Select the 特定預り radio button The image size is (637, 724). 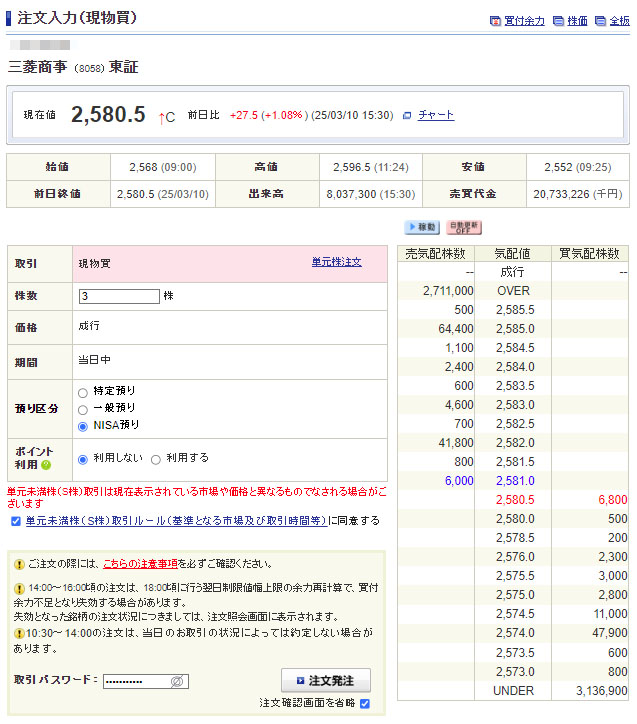coord(83,392)
